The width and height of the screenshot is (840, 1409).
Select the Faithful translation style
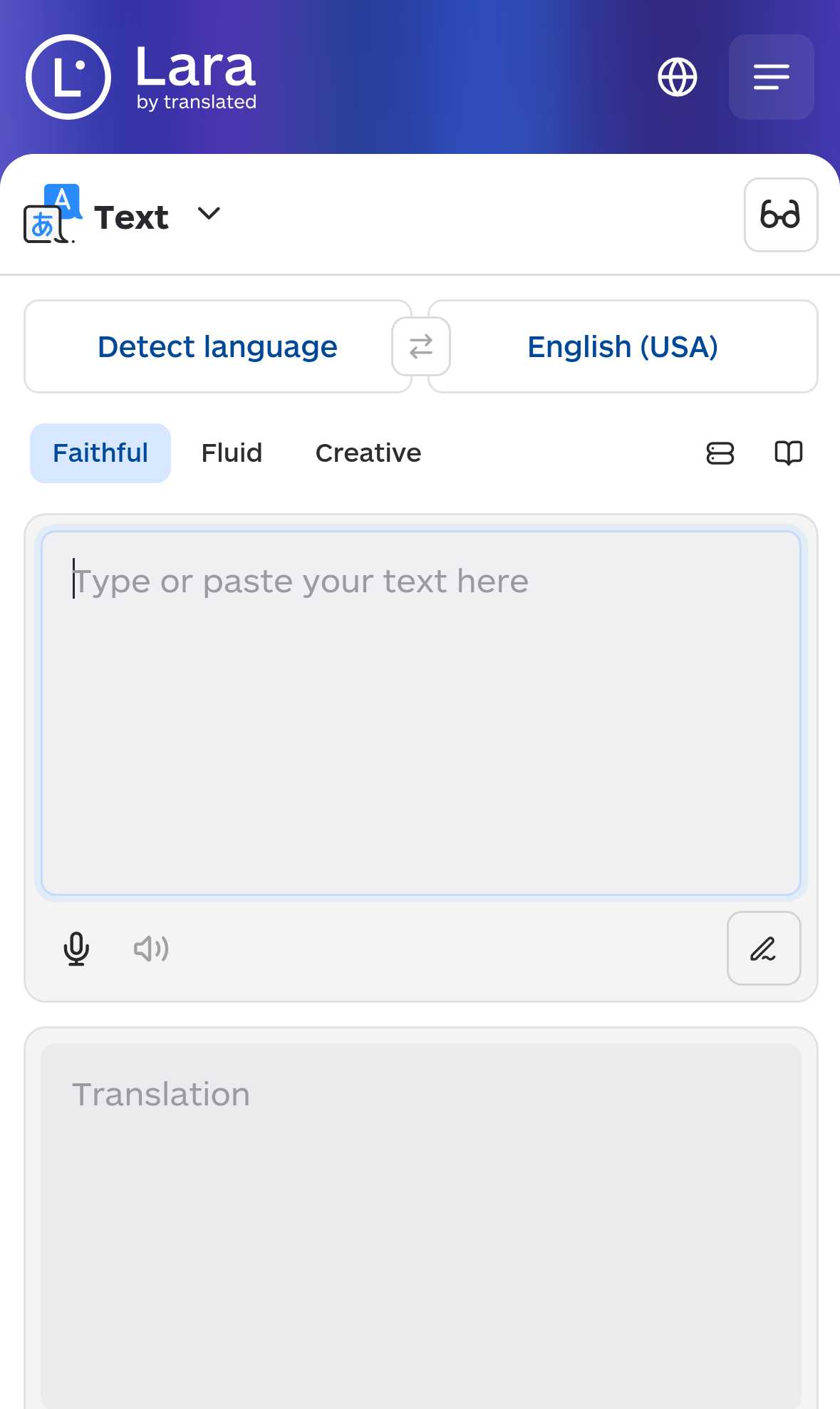(100, 453)
